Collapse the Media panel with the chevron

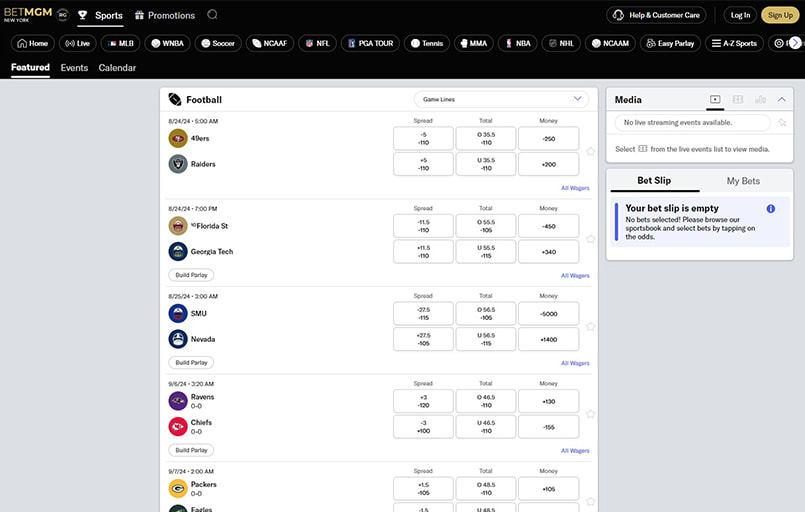click(781, 99)
